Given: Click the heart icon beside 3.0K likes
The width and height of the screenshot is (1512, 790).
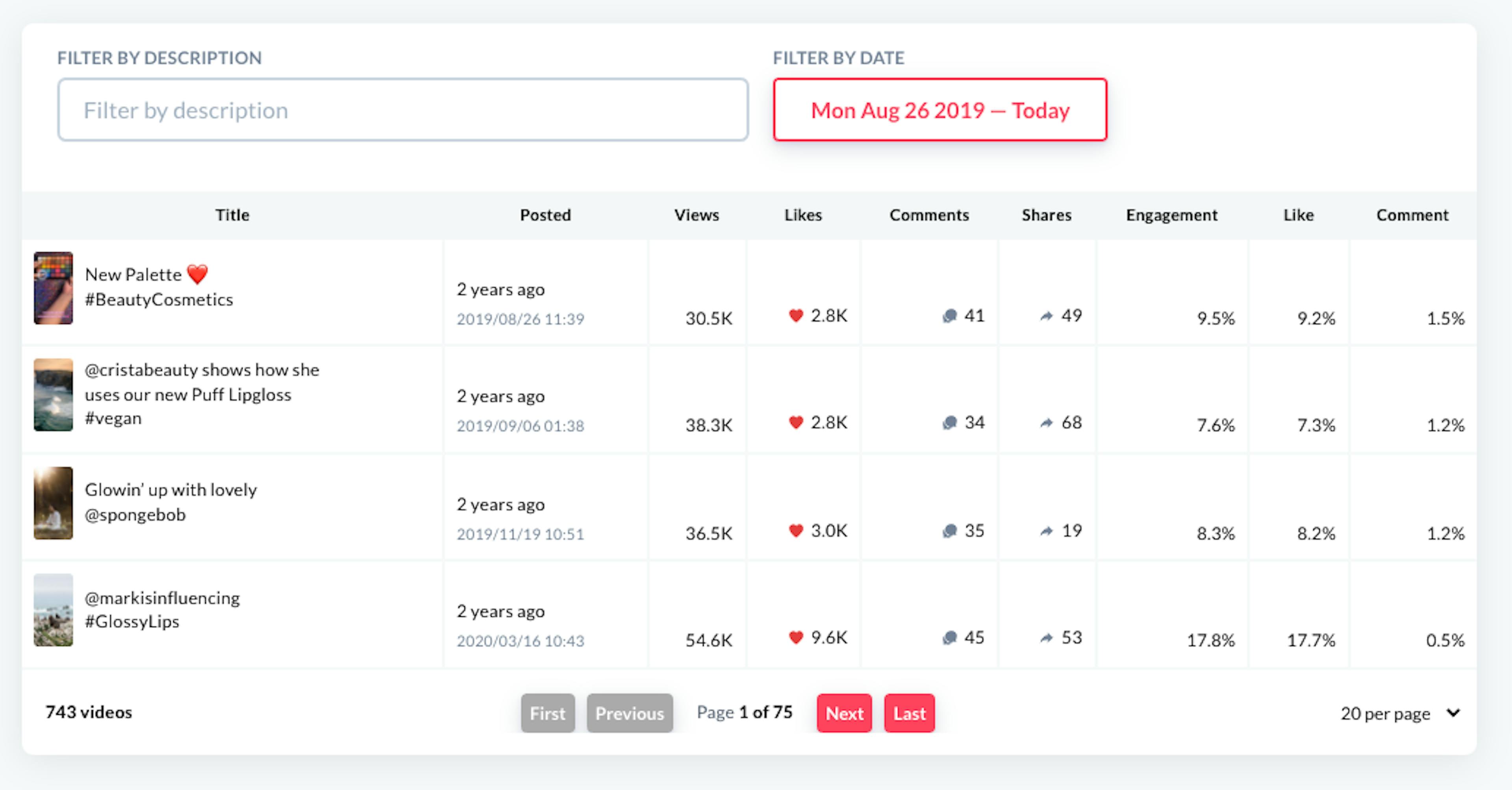Looking at the screenshot, I should tap(796, 531).
